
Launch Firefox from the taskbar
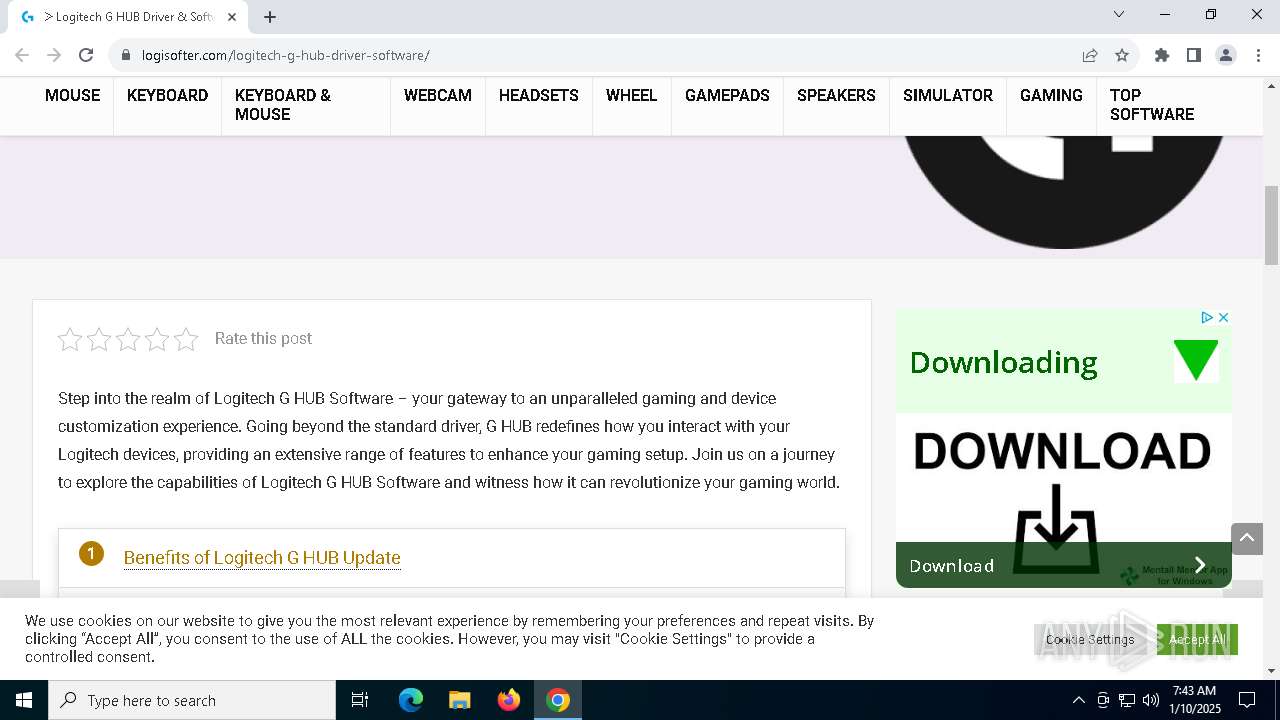pos(509,700)
